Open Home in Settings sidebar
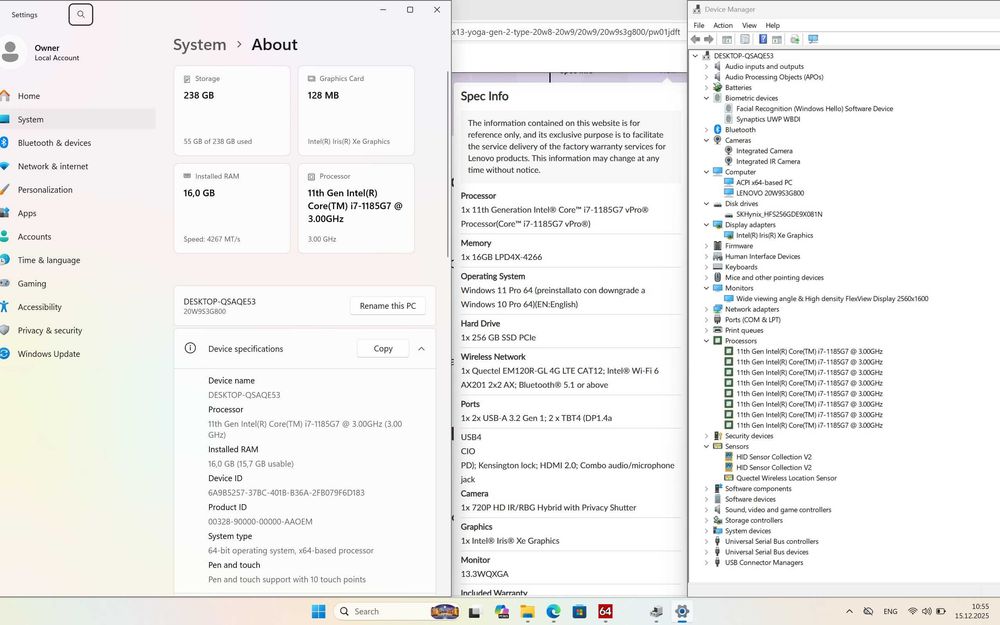1000x625 pixels. 77,96
